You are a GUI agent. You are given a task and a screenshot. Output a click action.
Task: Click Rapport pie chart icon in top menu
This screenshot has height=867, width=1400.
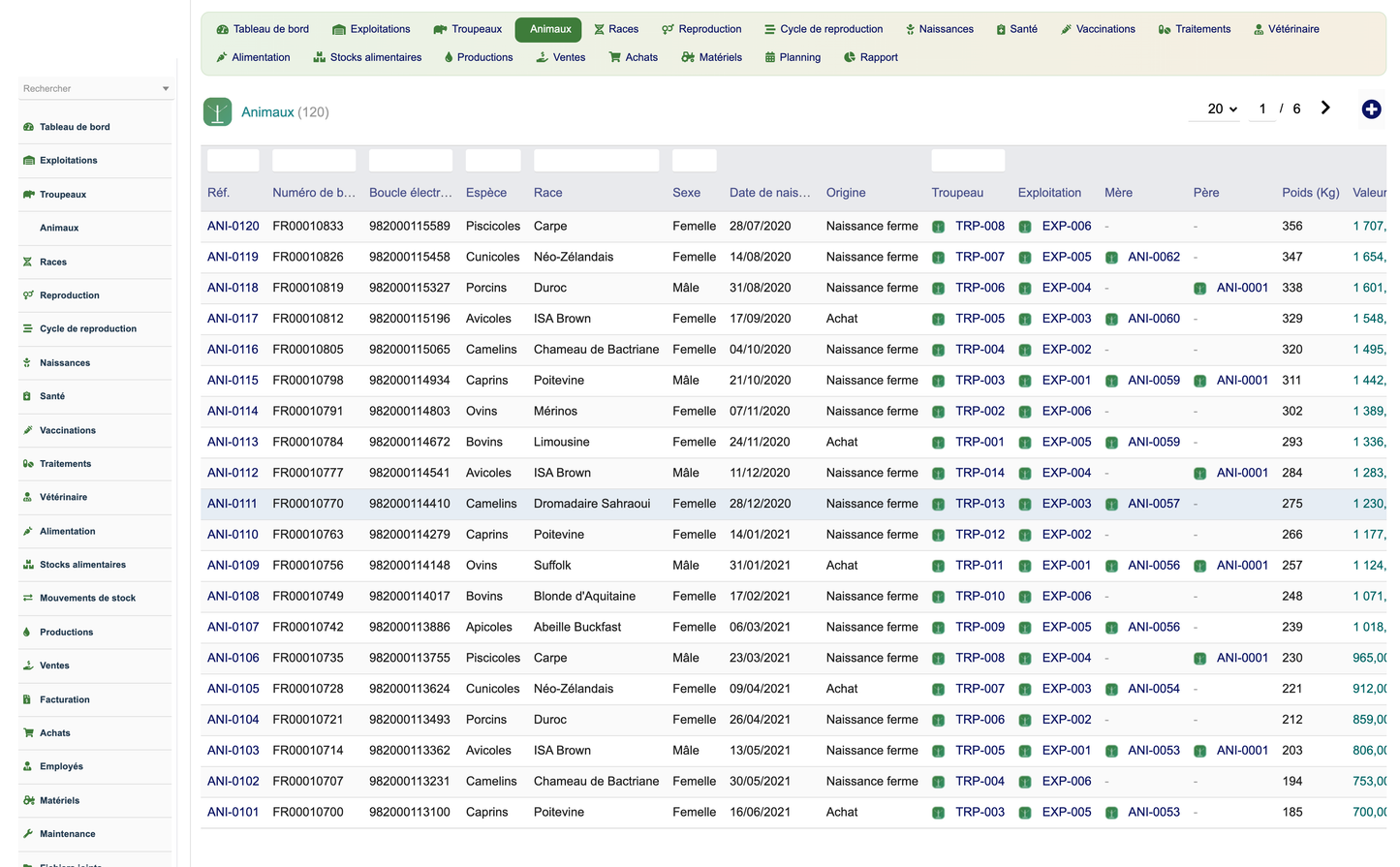pos(850,58)
